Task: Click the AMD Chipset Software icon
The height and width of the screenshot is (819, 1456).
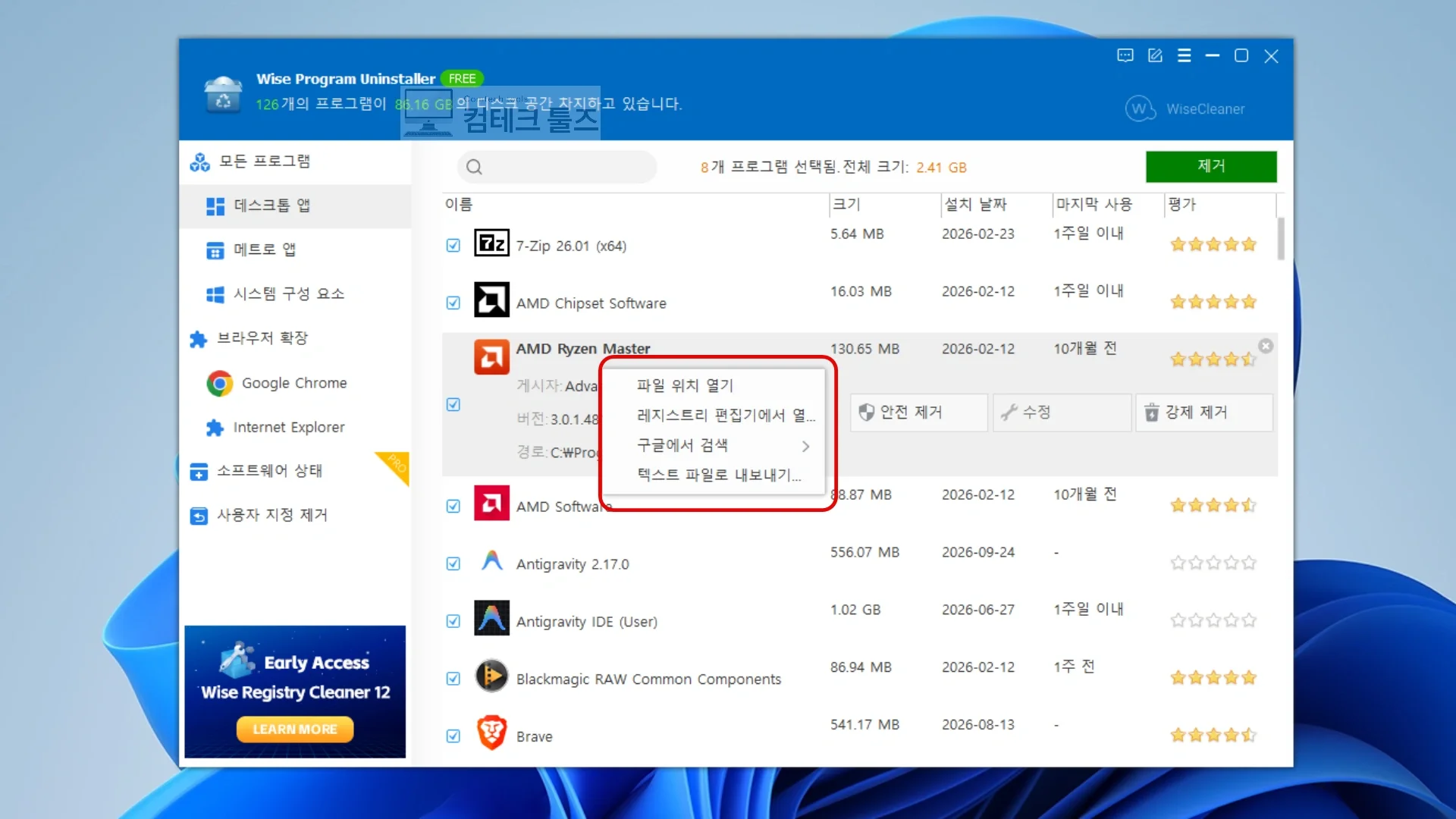Action: tap(491, 300)
